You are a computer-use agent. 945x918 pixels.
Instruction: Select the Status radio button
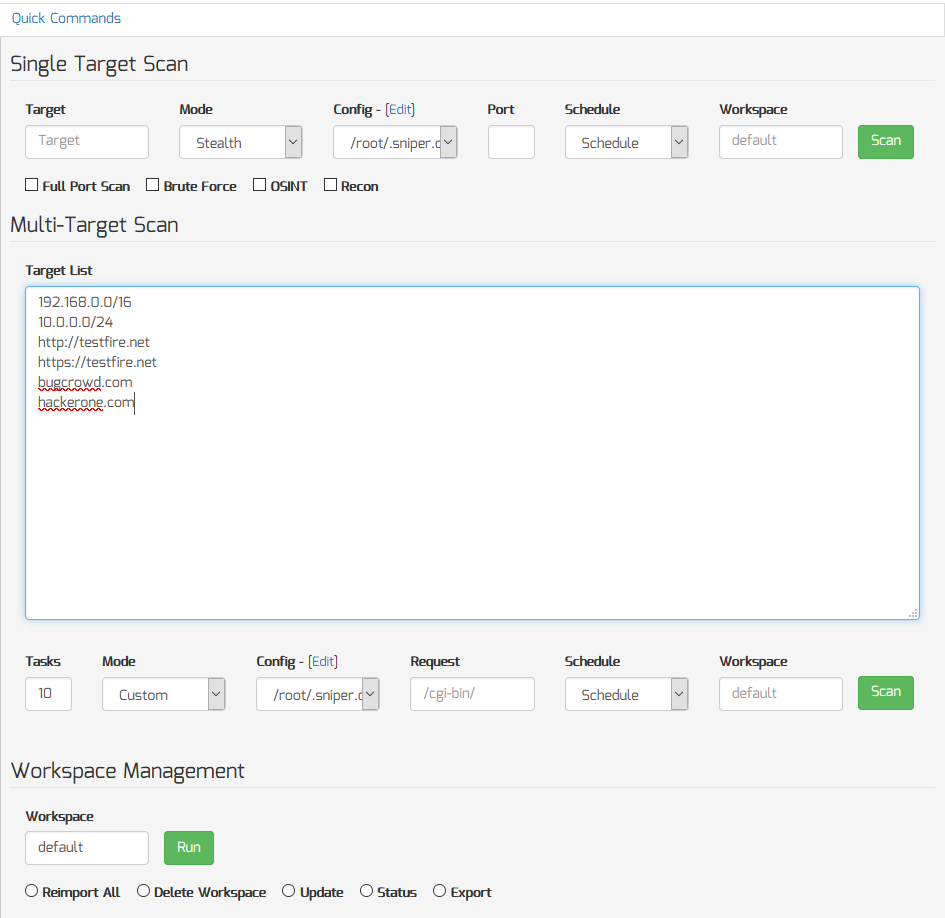366,890
